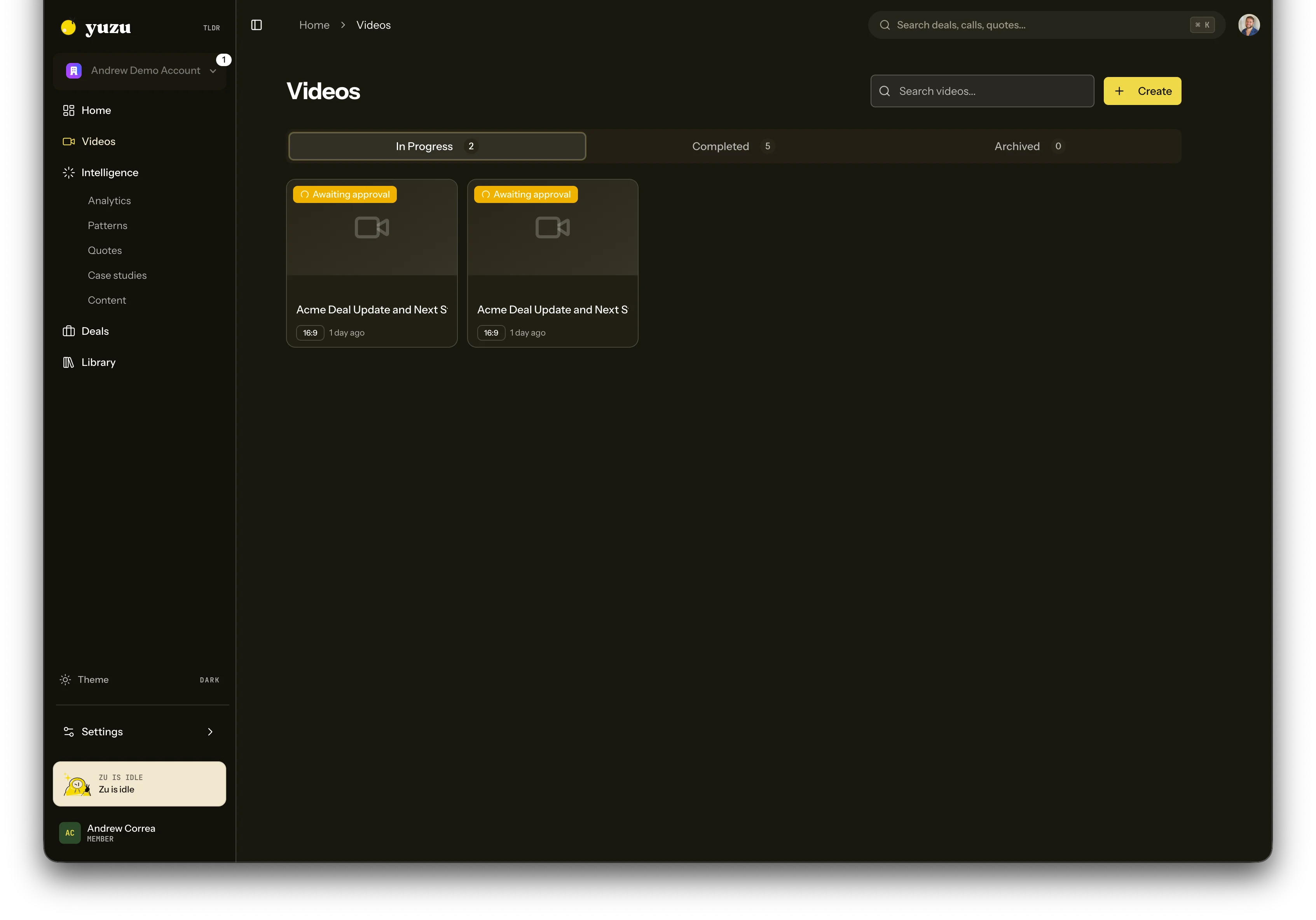The height and width of the screenshot is (920, 1316).
Task: Click the Home grid icon in sidebar
Action: 69,110
